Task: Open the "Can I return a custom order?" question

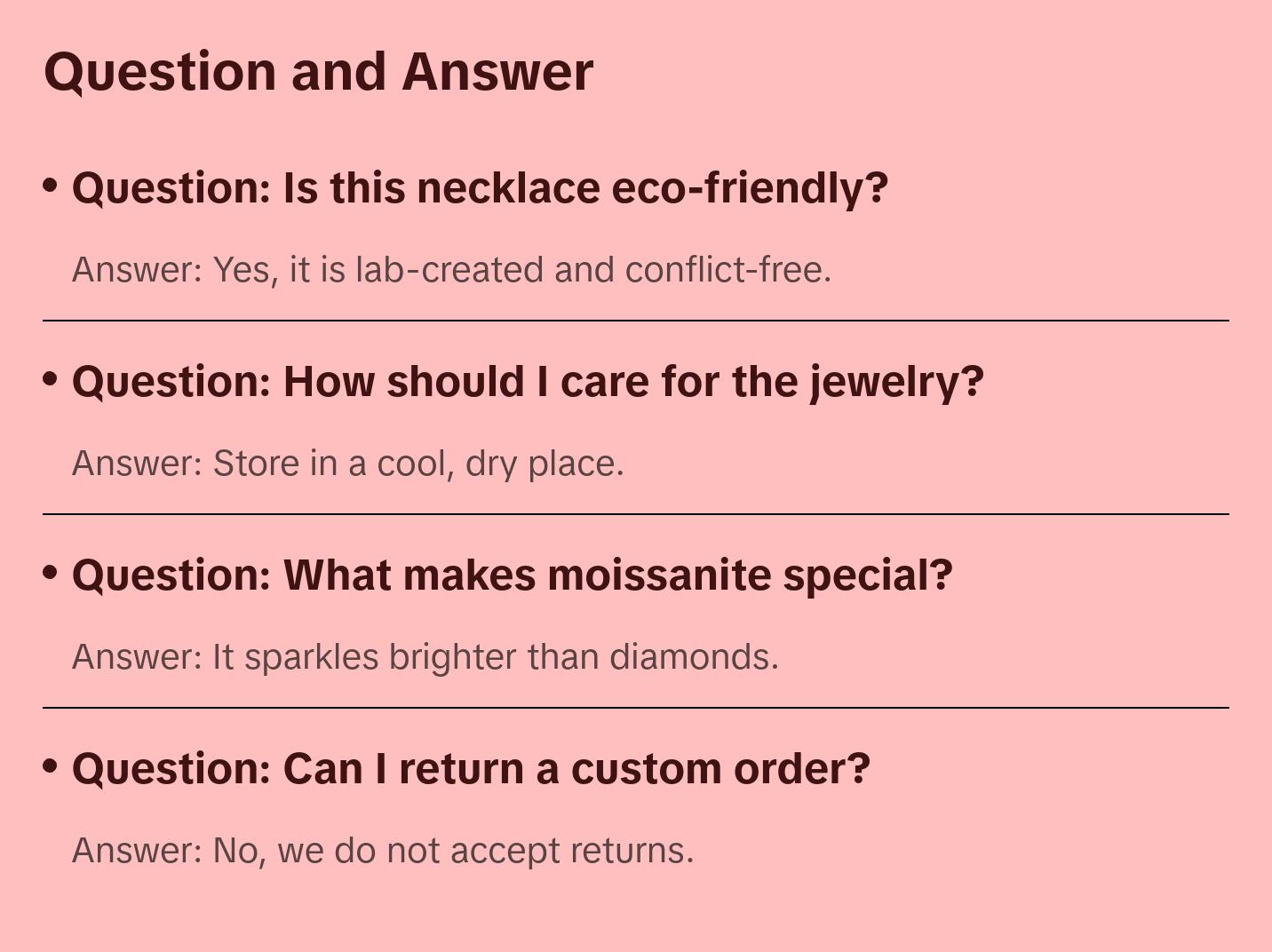Action: tap(471, 769)
